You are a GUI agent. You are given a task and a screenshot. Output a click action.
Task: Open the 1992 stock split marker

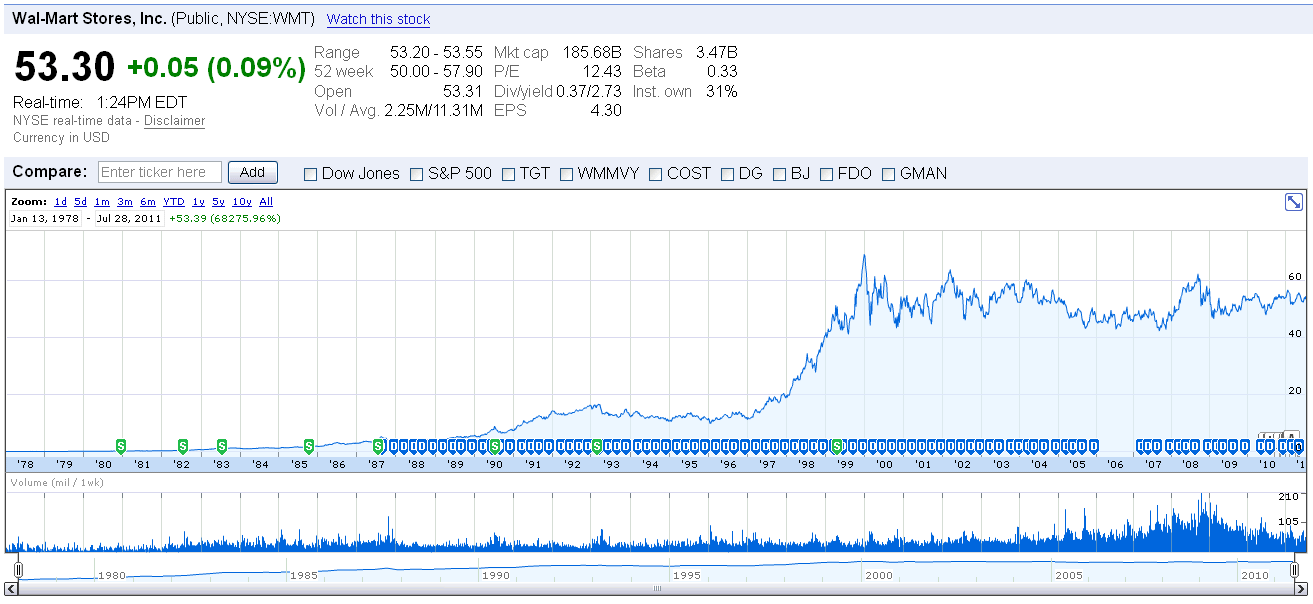(x=597, y=446)
